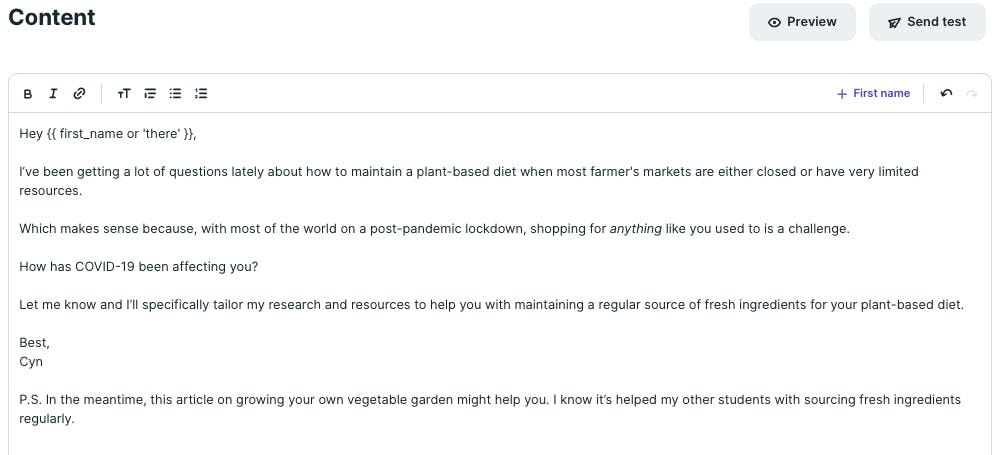
Task: Click the 'Best,' closing line
Action: [x=34, y=343]
